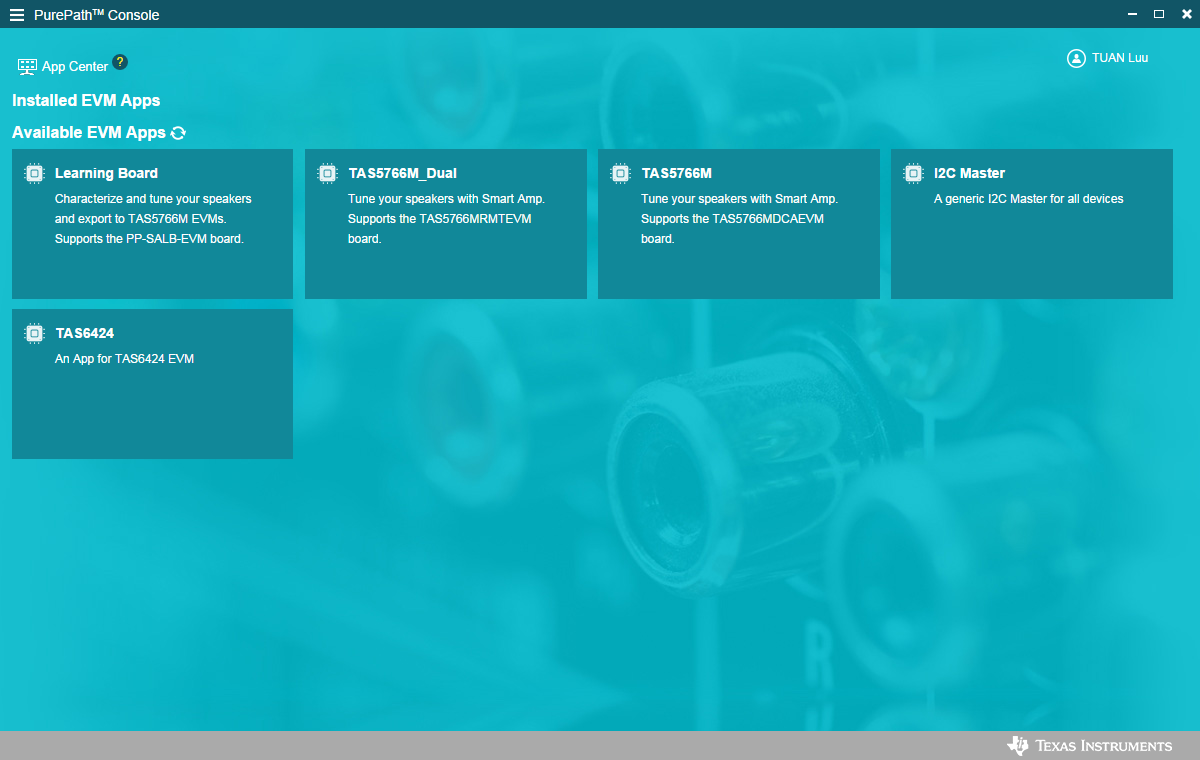Click the TAS6424 chip icon

[x=34, y=333]
